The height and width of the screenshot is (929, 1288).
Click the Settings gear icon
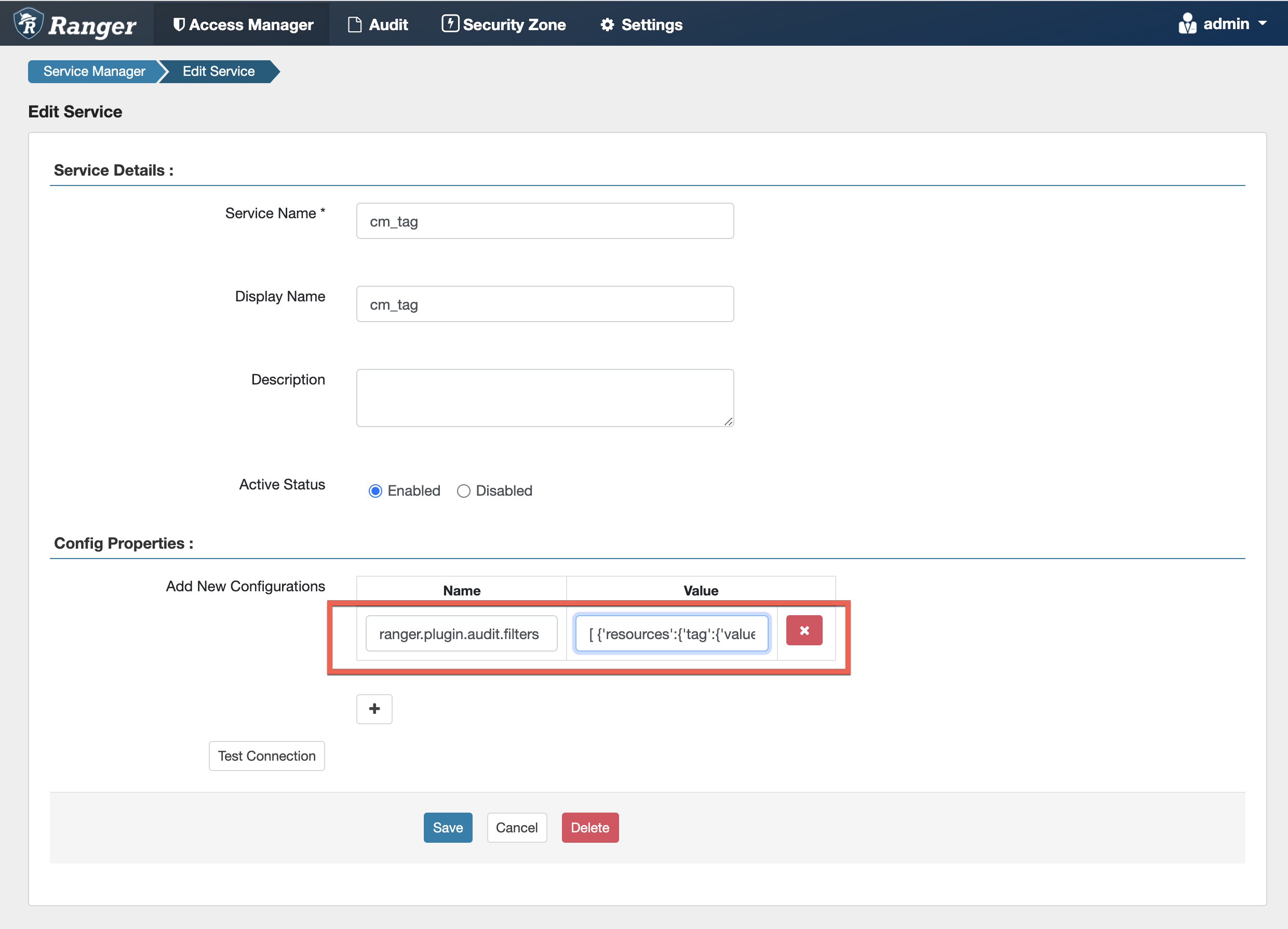click(607, 24)
